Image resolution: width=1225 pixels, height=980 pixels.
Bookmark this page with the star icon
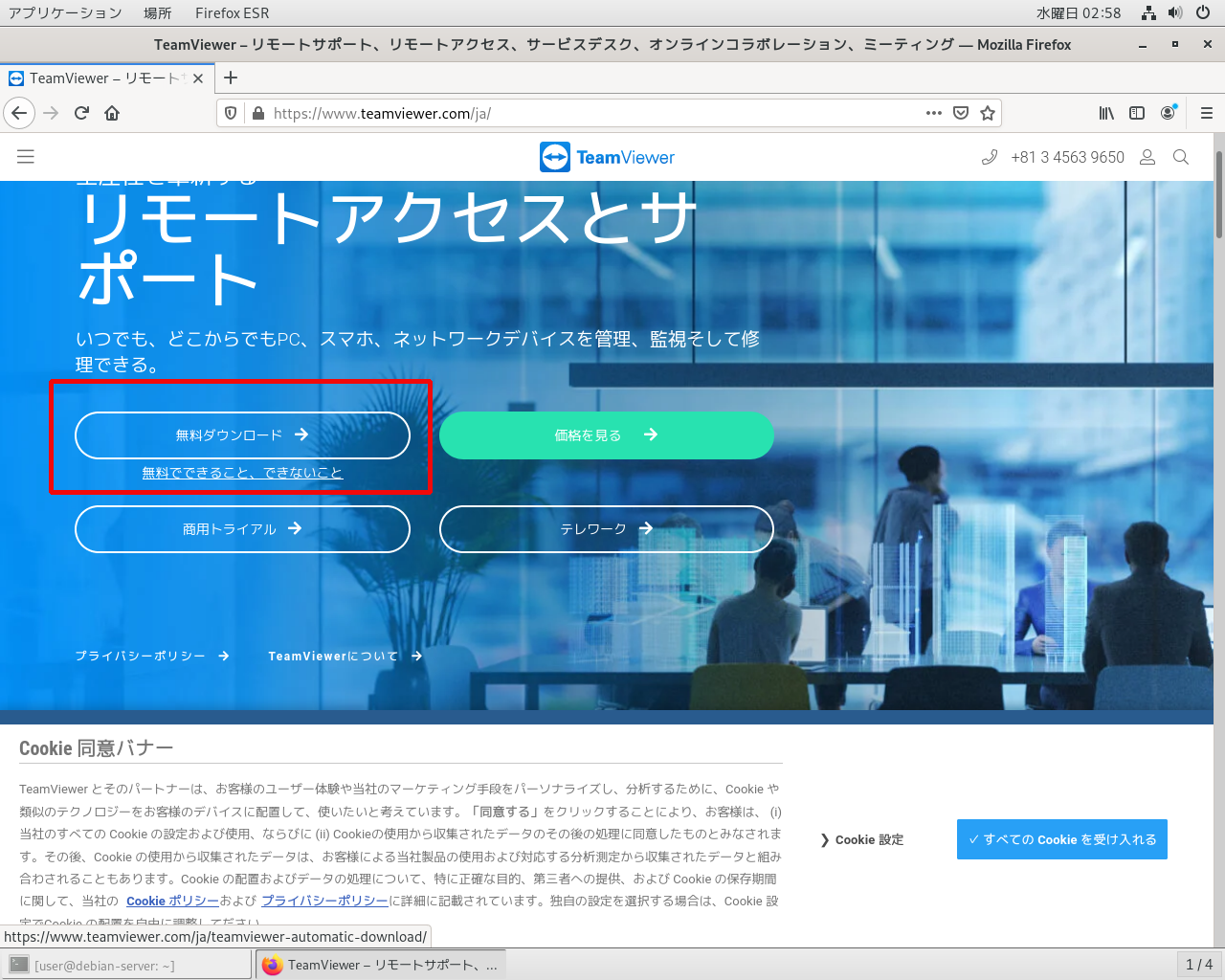click(x=988, y=113)
